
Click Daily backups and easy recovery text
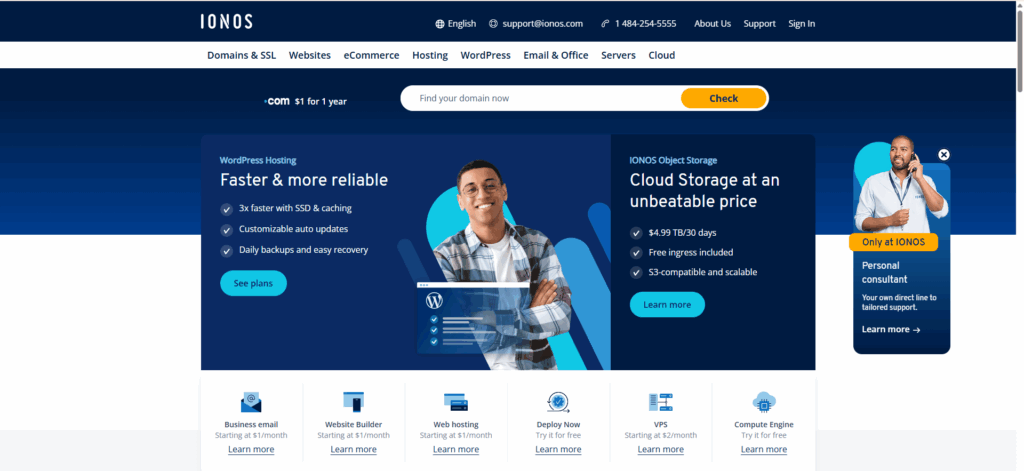pyautogui.click(x=304, y=250)
